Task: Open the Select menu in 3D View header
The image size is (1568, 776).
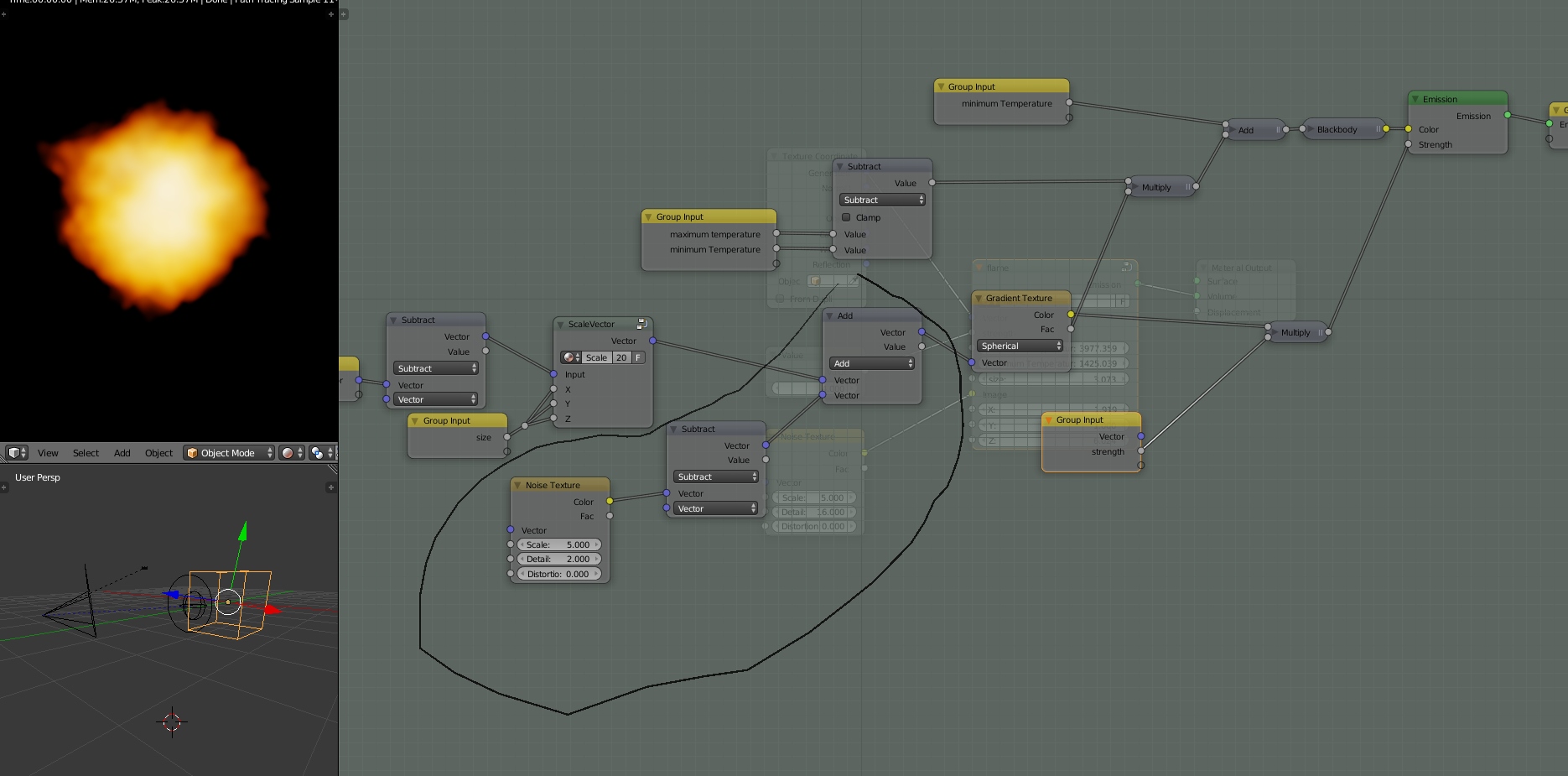Action: click(x=86, y=453)
